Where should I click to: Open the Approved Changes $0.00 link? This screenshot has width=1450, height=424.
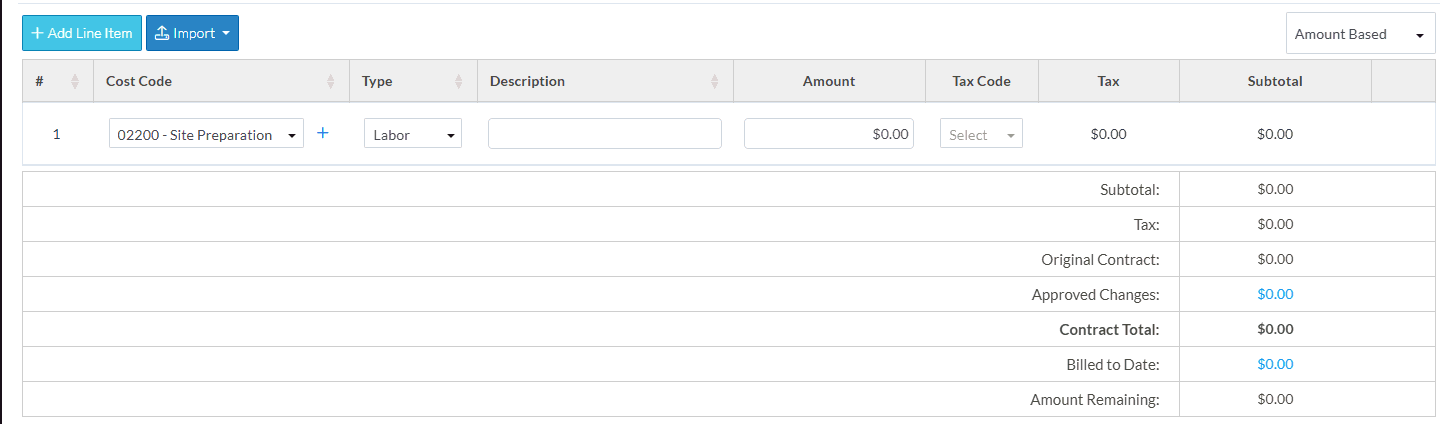click(1275, 294)
